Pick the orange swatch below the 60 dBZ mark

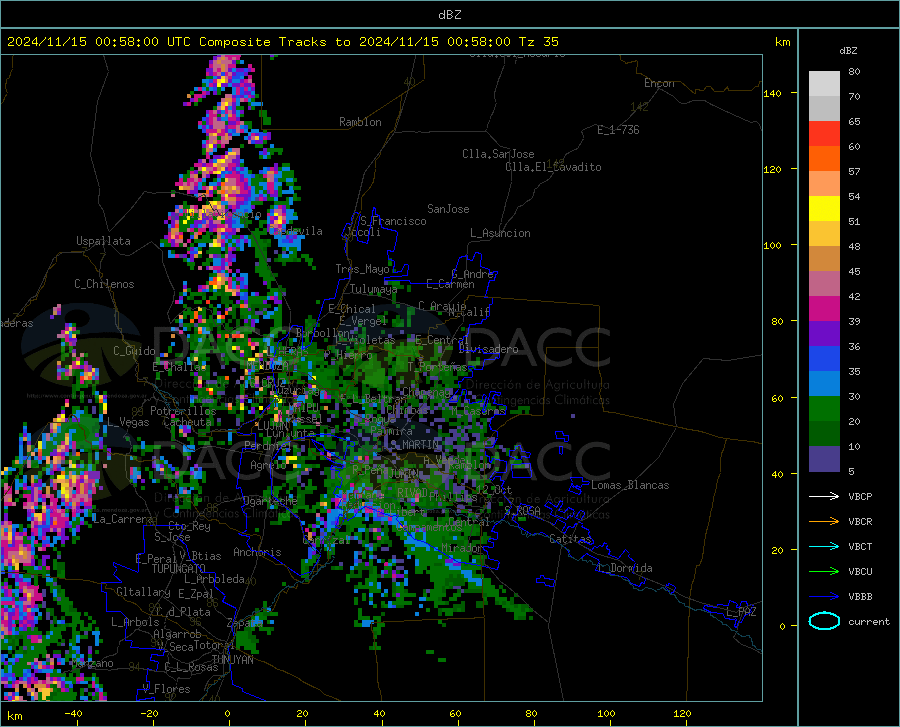tap(824, 159)
